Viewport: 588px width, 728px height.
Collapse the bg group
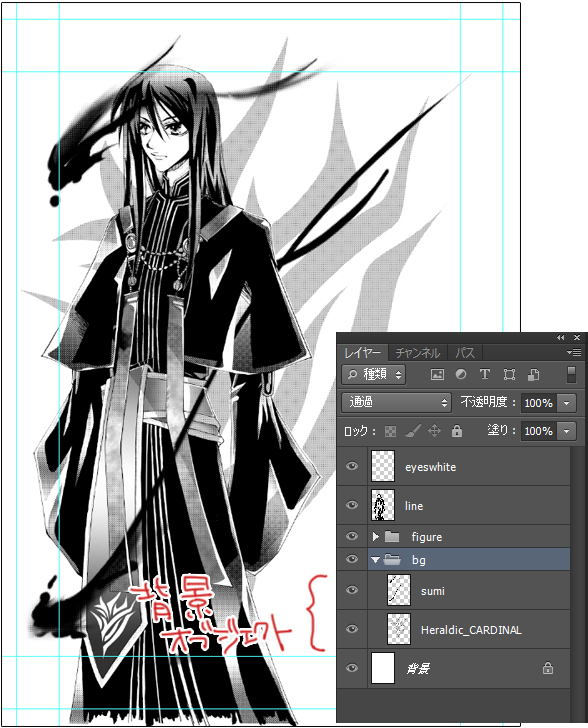point(376,560)
